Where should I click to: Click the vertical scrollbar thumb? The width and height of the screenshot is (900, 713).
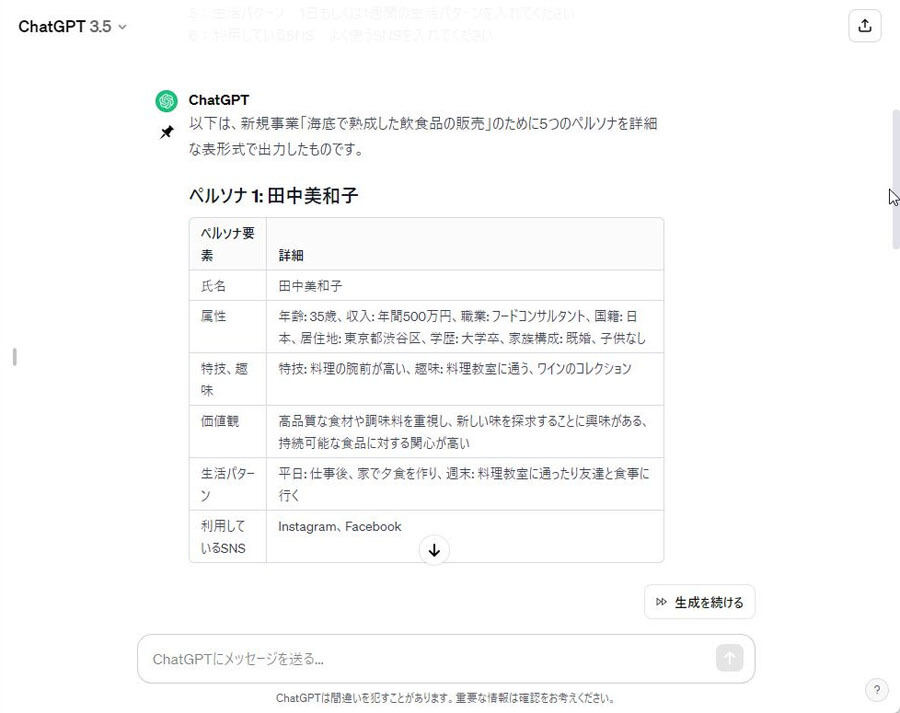(x=895, y=179)
